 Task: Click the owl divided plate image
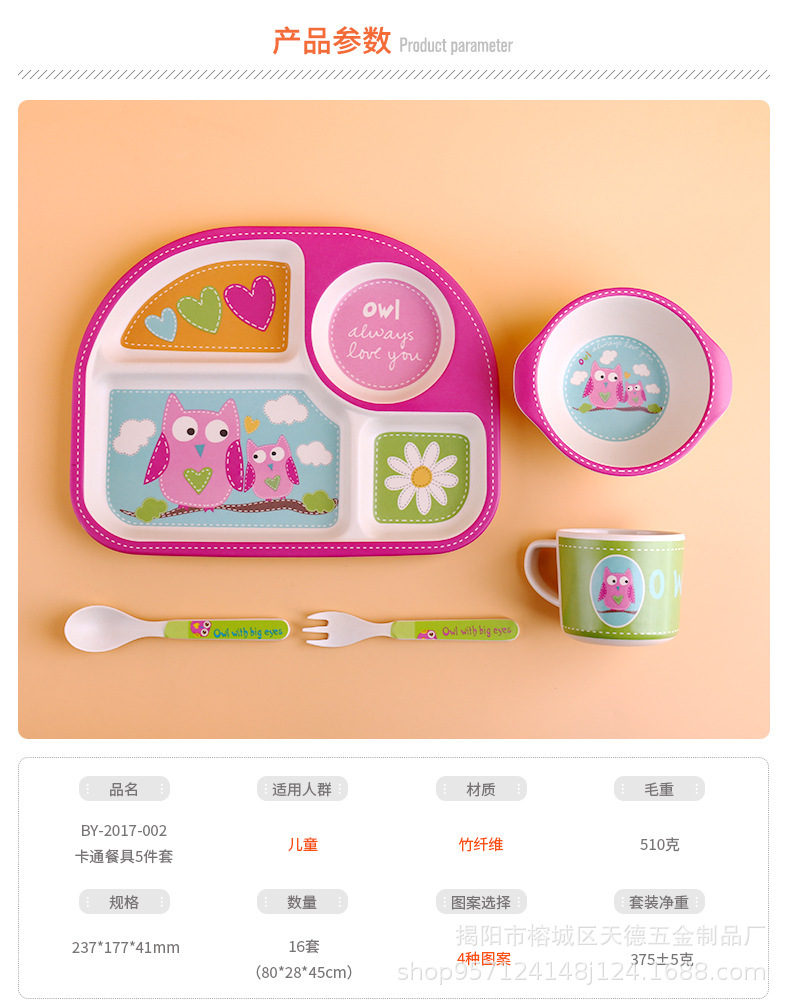[x=285, y=390]
